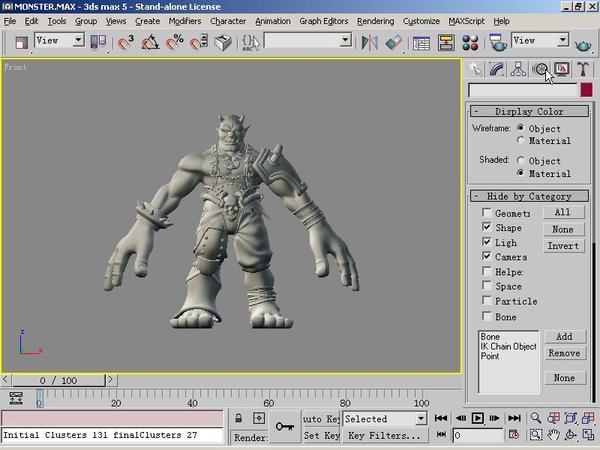This screenshot has width=600, height=450.
Task: Open the Selected key filter dropdown
Action: pos(419,419)
